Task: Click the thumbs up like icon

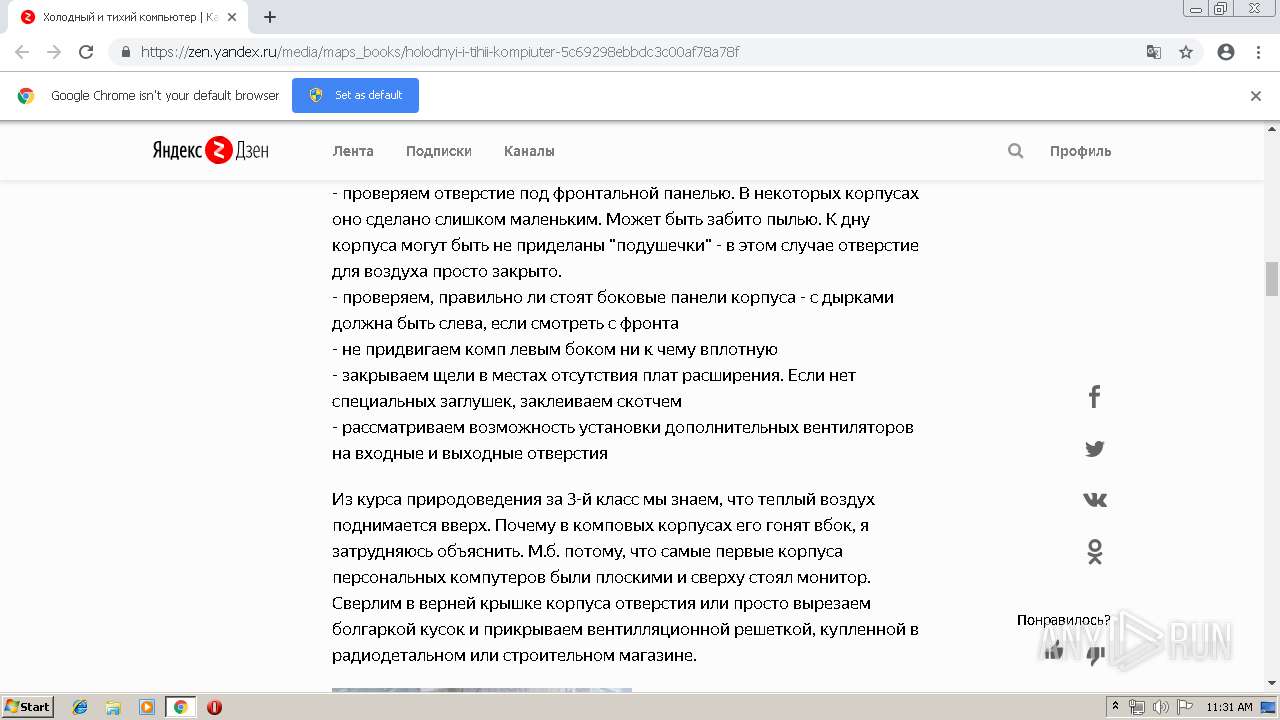Action: click(x=1053, y=651)
